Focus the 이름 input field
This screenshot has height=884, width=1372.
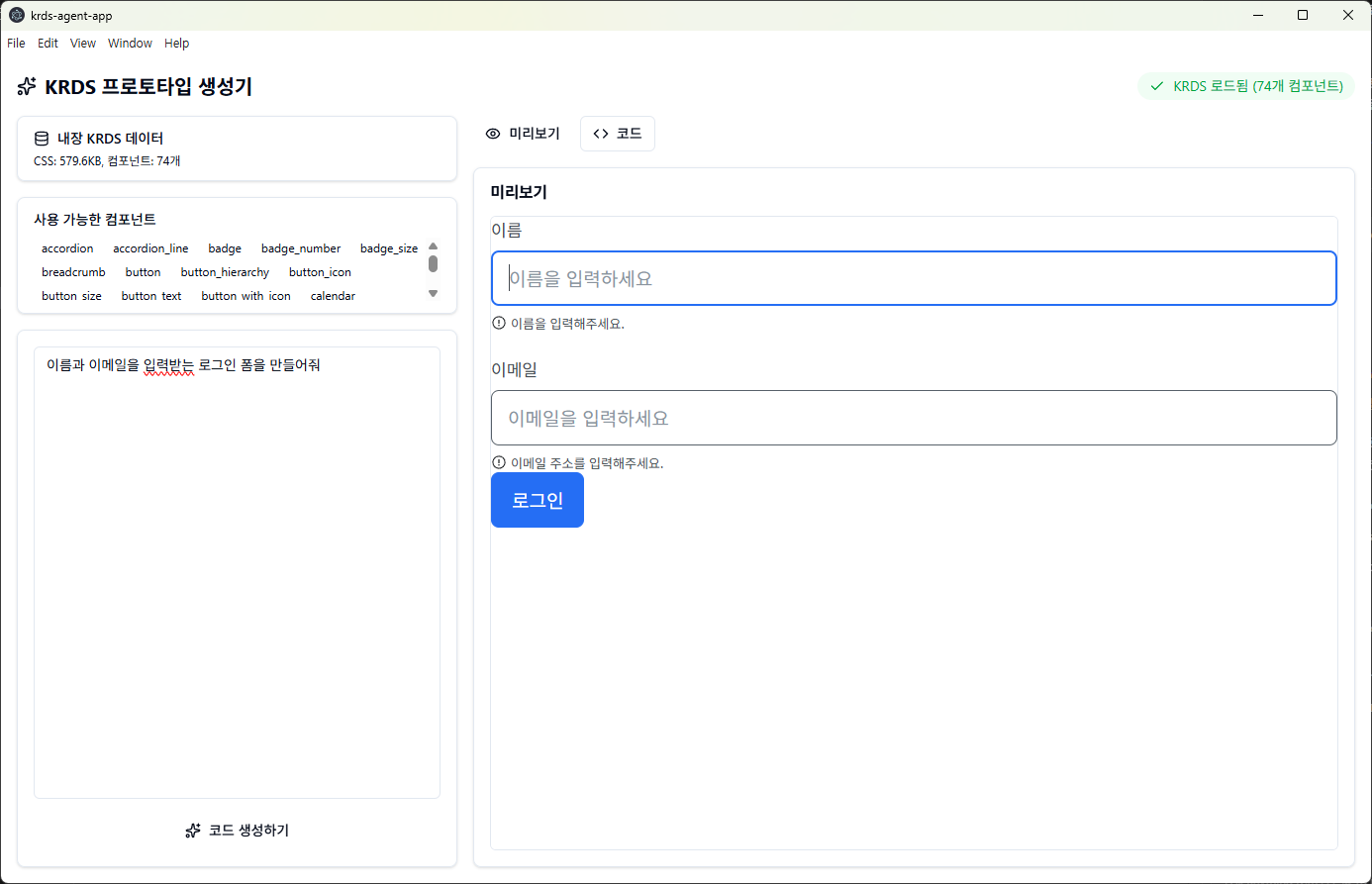pos(914,278)
